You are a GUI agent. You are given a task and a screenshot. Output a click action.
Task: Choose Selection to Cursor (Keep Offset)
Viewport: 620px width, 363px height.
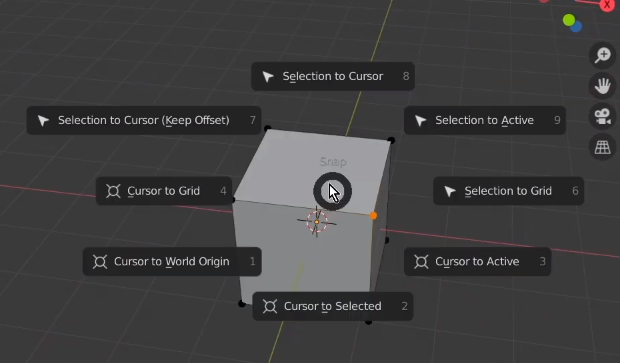click(144, 120)
